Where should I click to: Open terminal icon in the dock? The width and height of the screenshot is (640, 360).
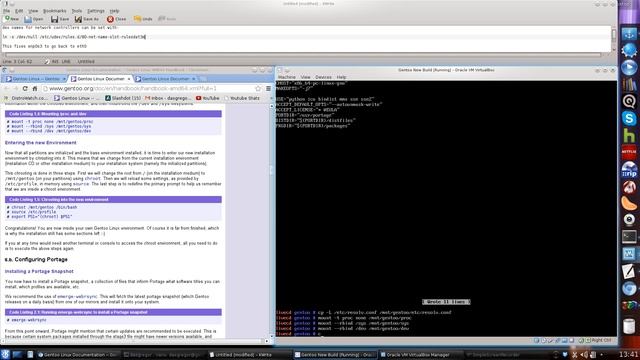pyautogui.click(x=629, y=237)
